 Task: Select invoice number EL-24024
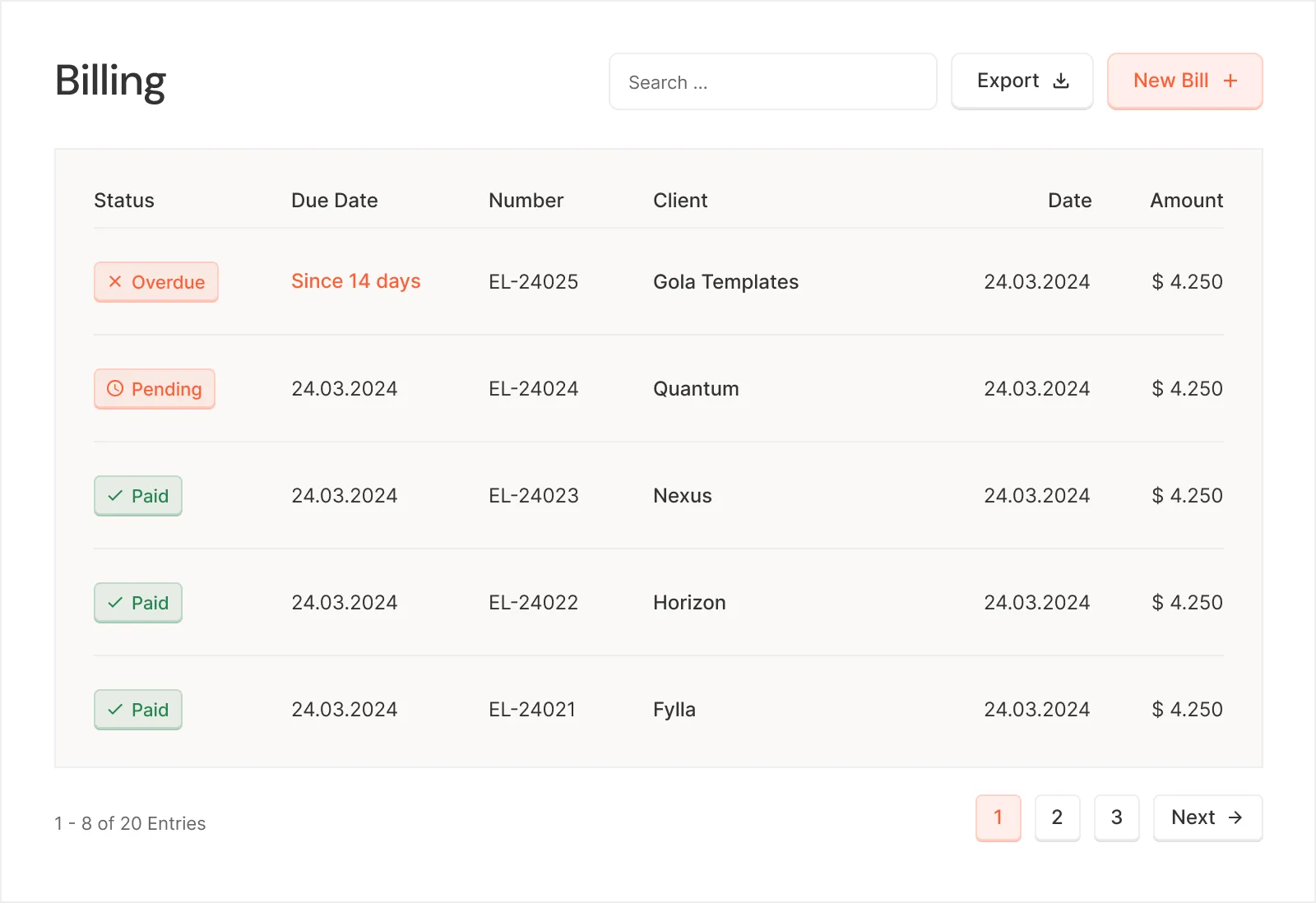tap(534, 389)
